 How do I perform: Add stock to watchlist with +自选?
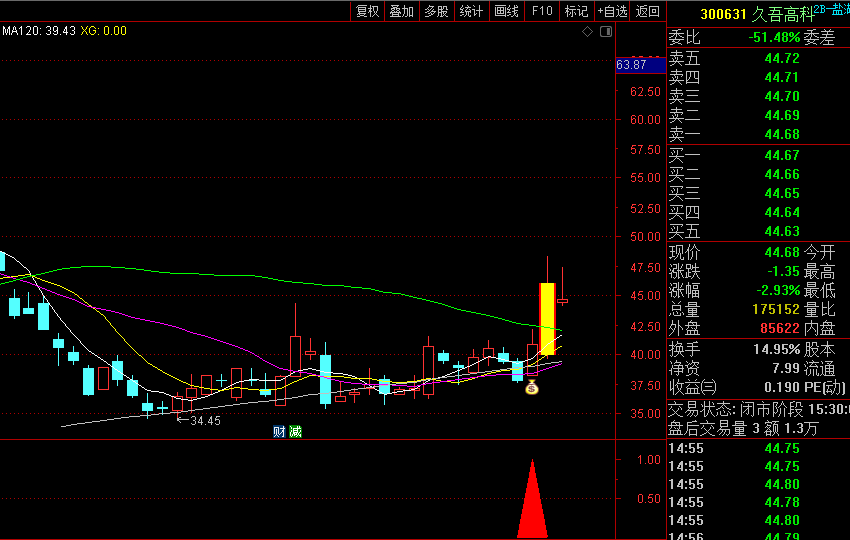coord(612,11)
